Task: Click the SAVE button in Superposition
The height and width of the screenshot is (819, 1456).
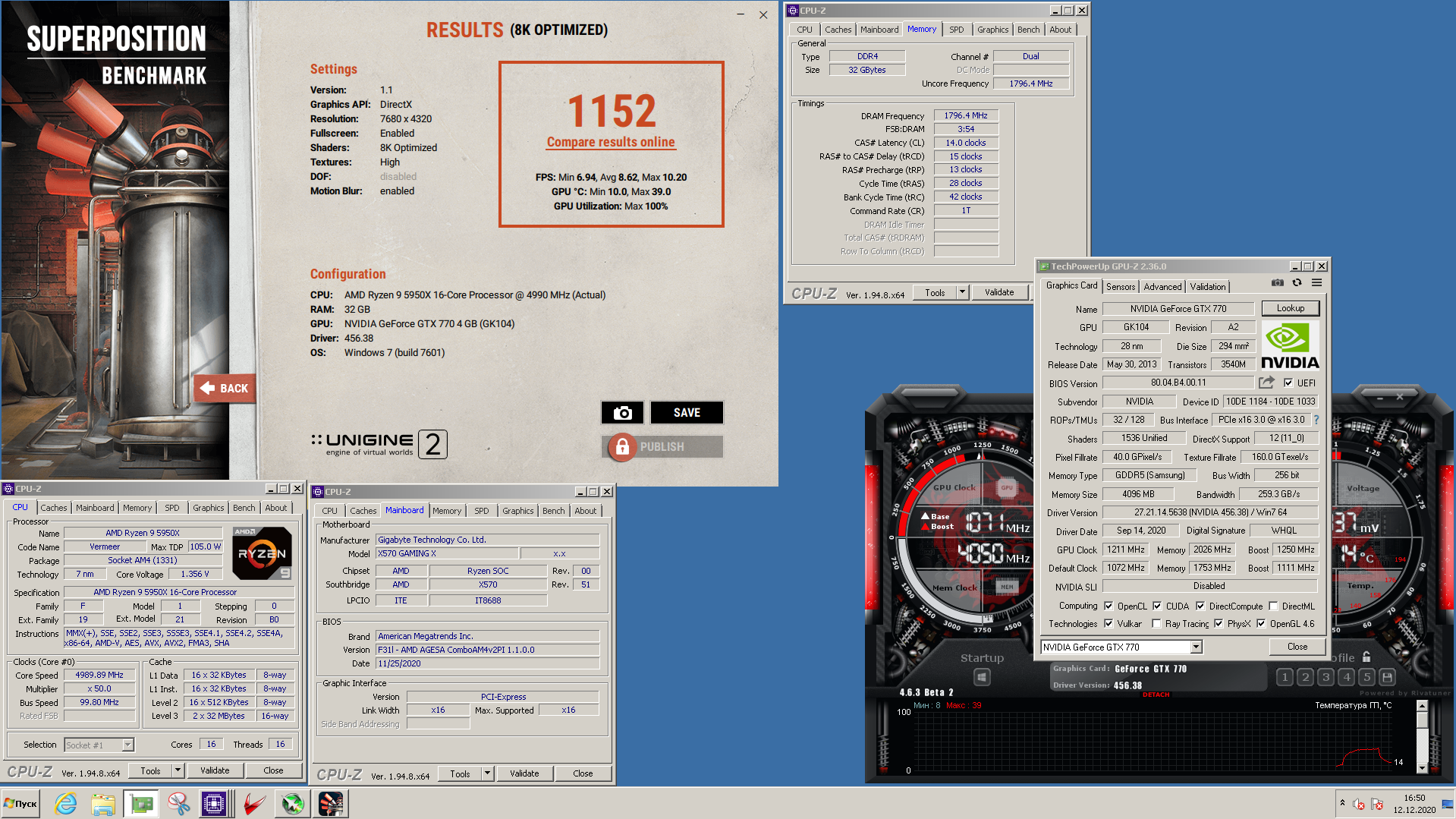Action: (x=687, y=412)
